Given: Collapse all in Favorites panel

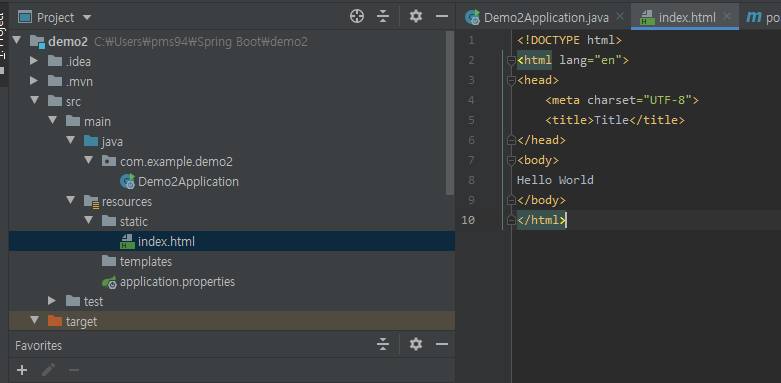Looking at the screenshot, I should [x=383, y=344].
